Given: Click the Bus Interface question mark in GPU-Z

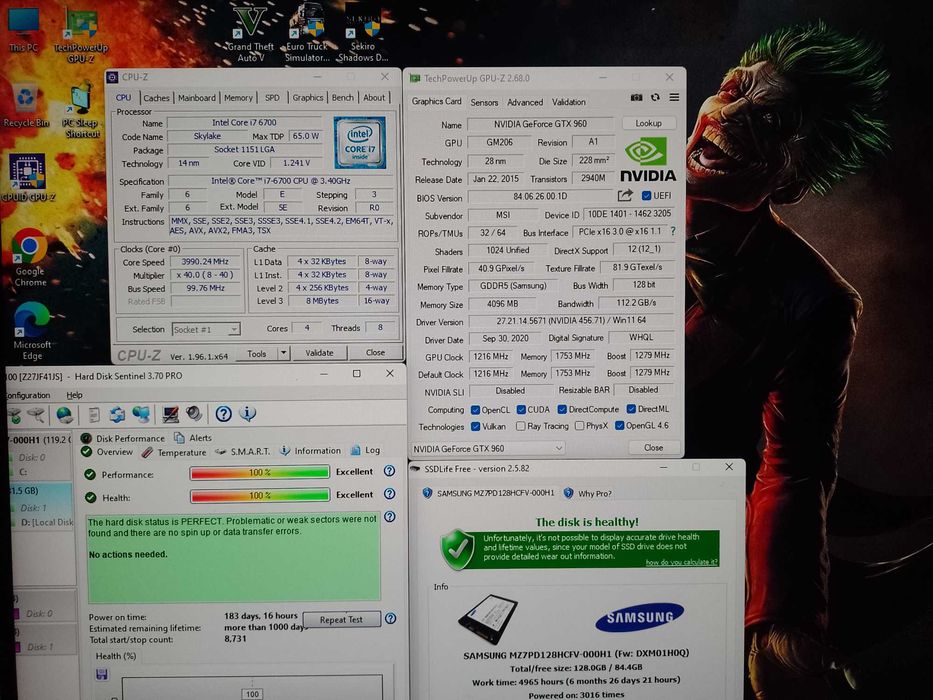Looking at the screenshot, I should 673,231.
